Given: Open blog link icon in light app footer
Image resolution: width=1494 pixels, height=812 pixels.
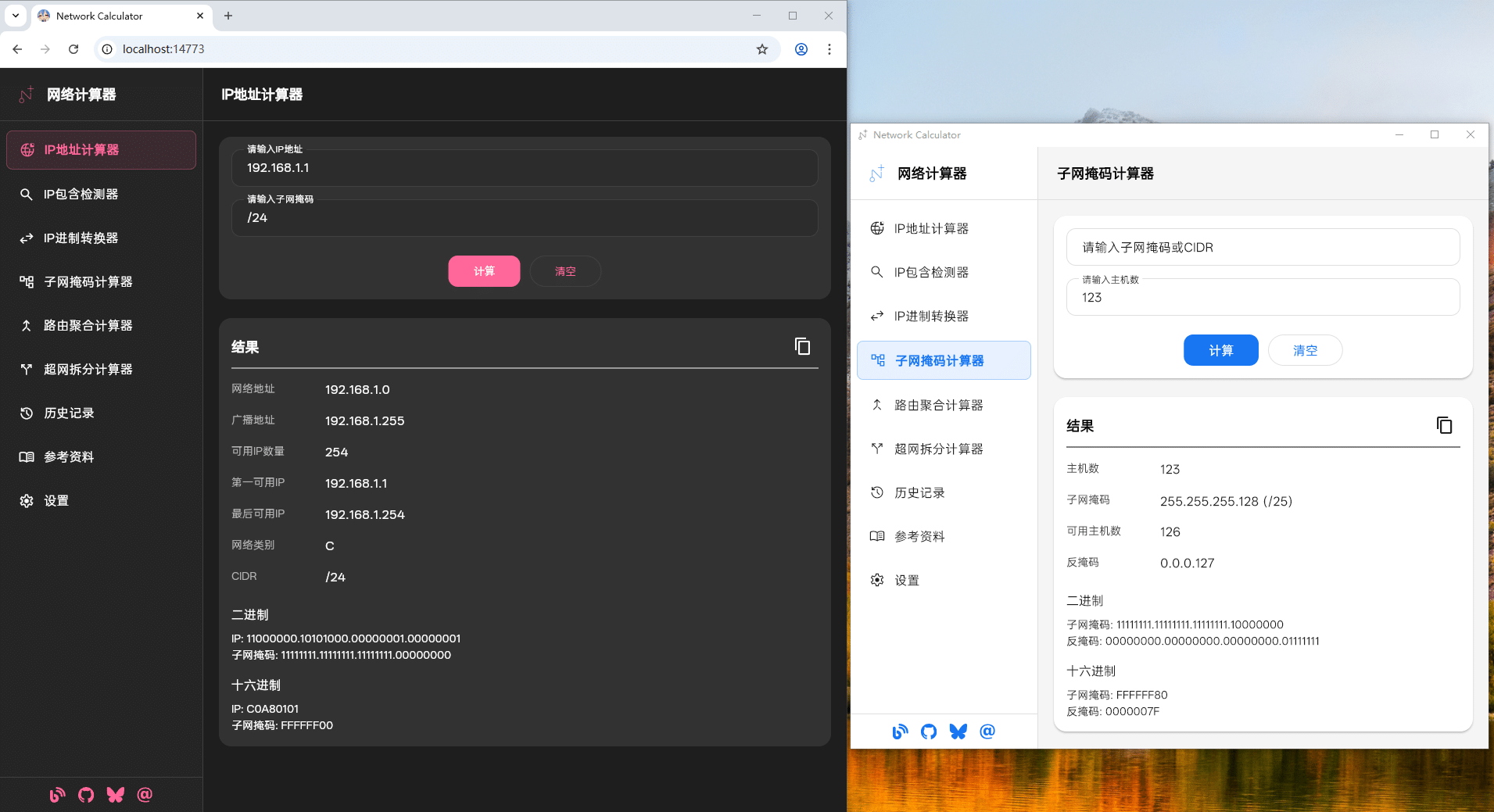Looking at the screenshot, I should tap(900, 732).
